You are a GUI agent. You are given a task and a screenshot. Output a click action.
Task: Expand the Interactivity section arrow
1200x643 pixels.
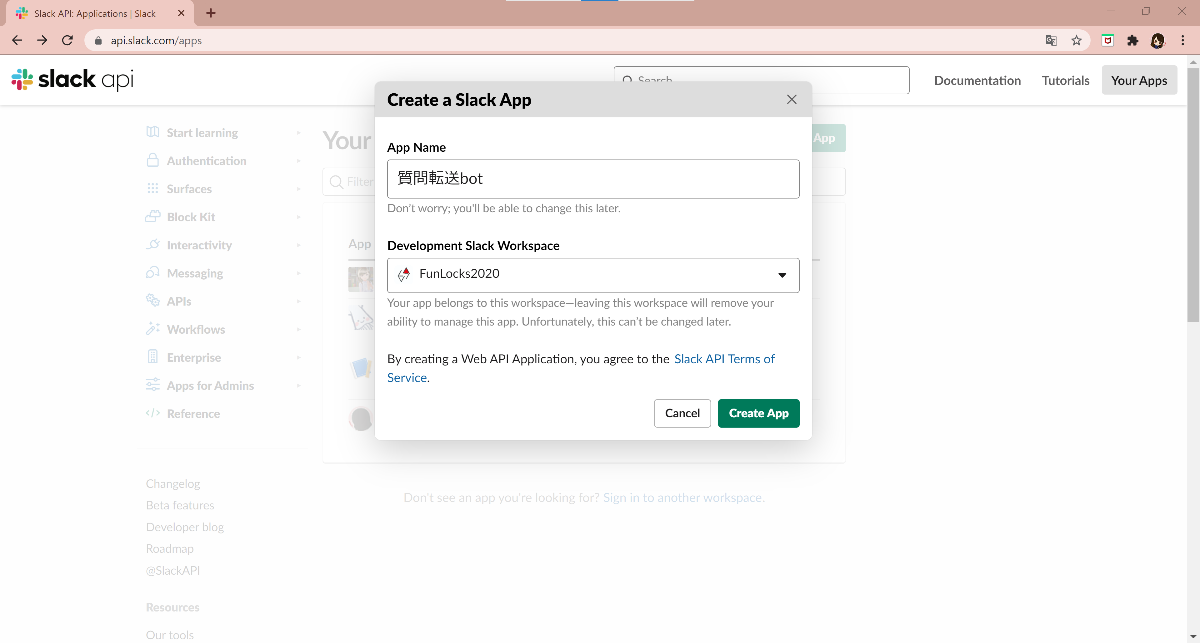pos(298,245)
